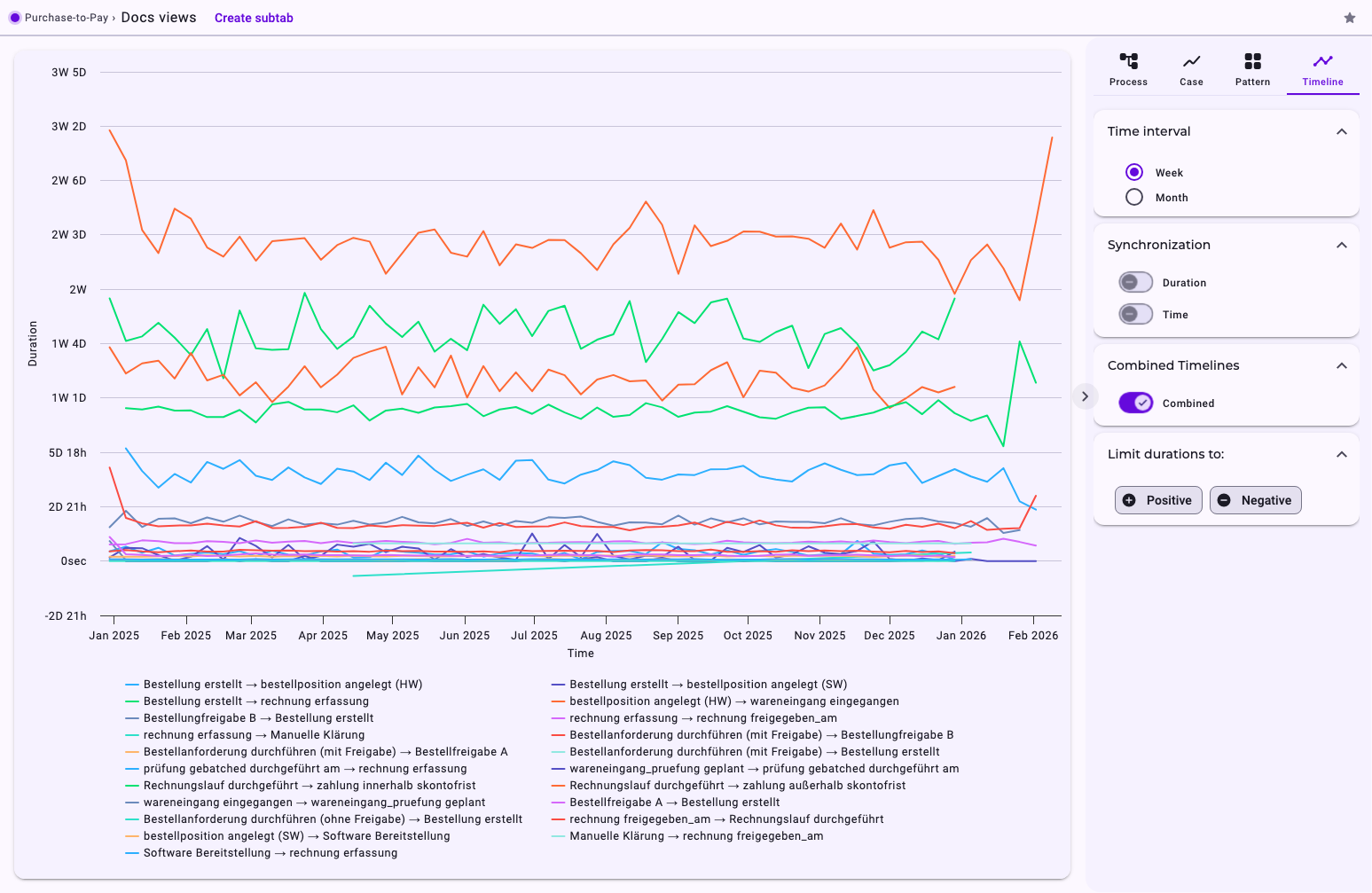The width and height of the screenshot is (1372, 893).
Task: Click the plus icon on Positive button
Action: 1129,500
